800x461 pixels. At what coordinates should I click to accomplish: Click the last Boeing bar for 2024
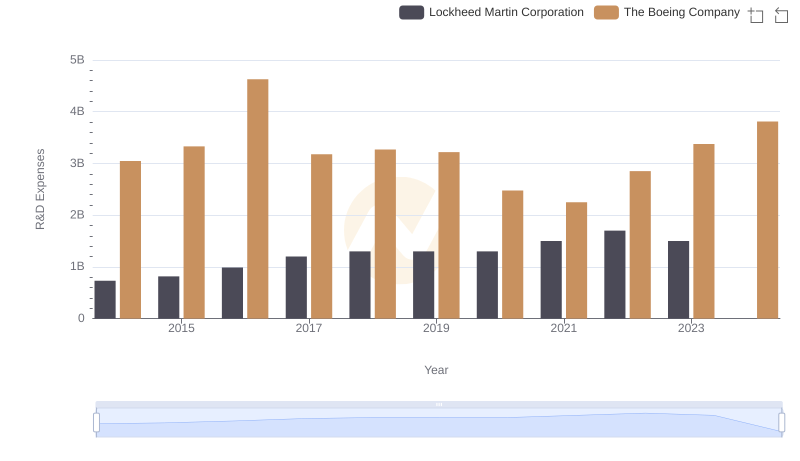pyautogui.click(x=767, y=220)
